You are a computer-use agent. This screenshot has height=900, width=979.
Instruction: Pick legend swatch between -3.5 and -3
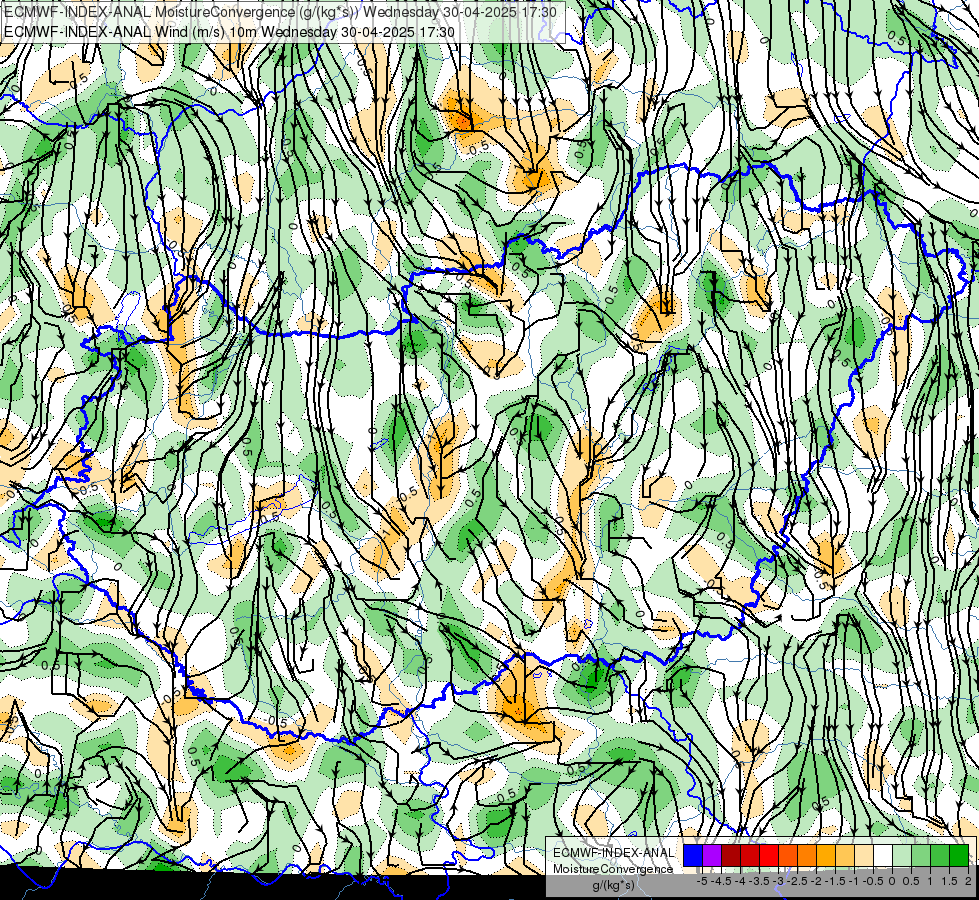[769, 856]
